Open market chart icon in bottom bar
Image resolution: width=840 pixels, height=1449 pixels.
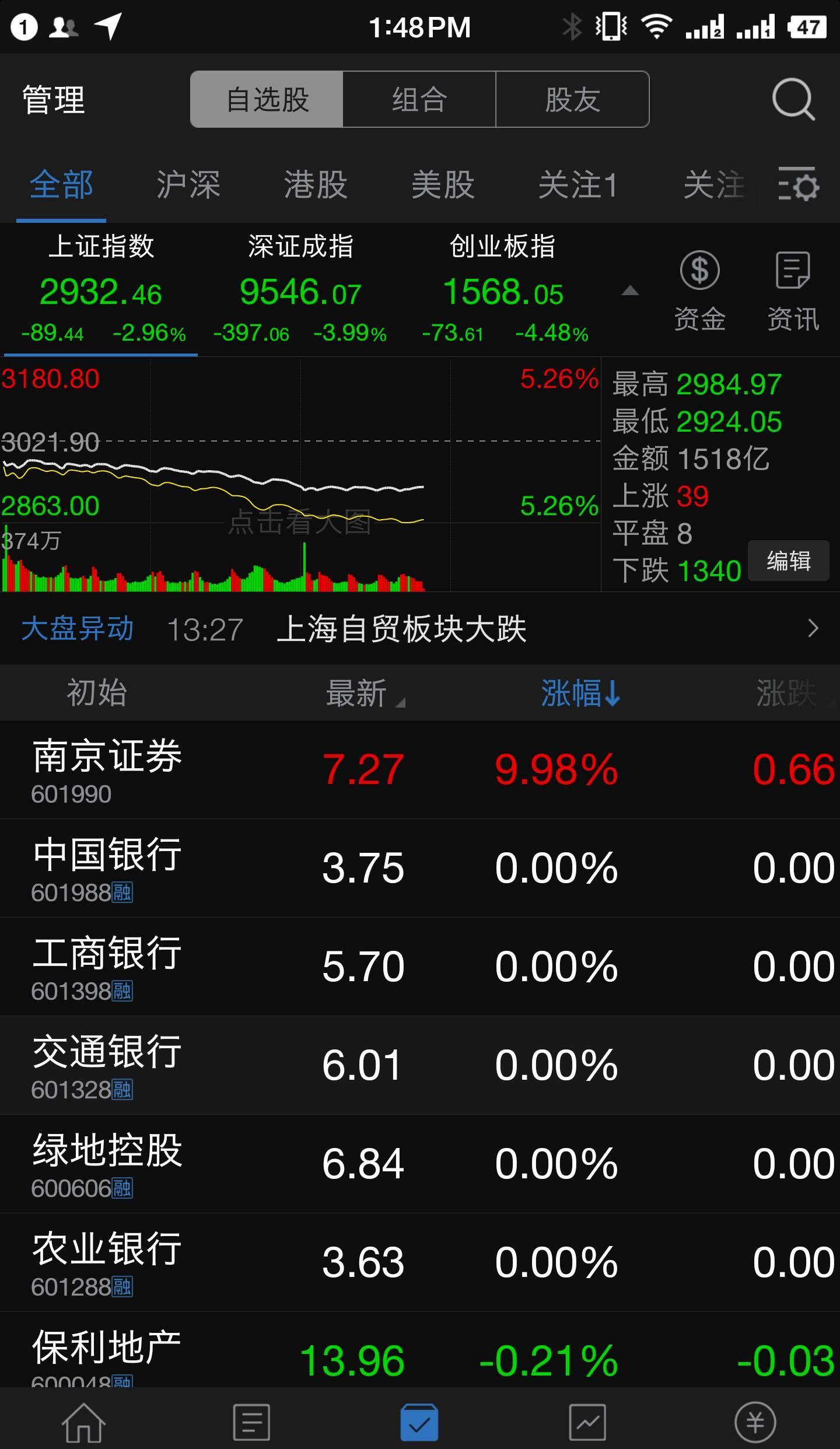click(x=587, y=1422)
